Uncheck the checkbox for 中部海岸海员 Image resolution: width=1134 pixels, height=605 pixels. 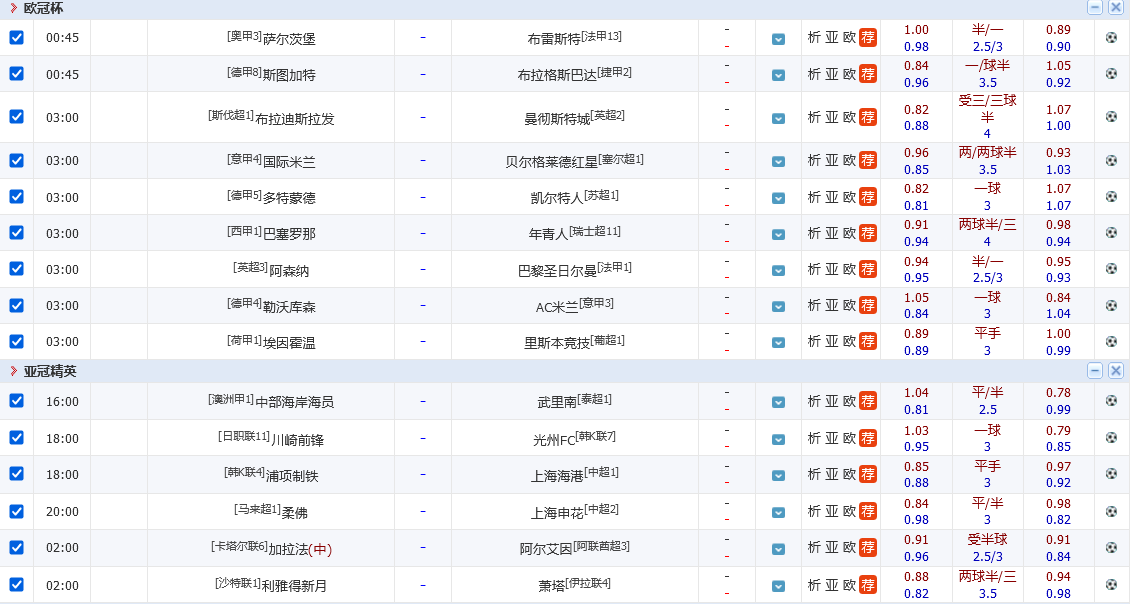pos(15,400)
